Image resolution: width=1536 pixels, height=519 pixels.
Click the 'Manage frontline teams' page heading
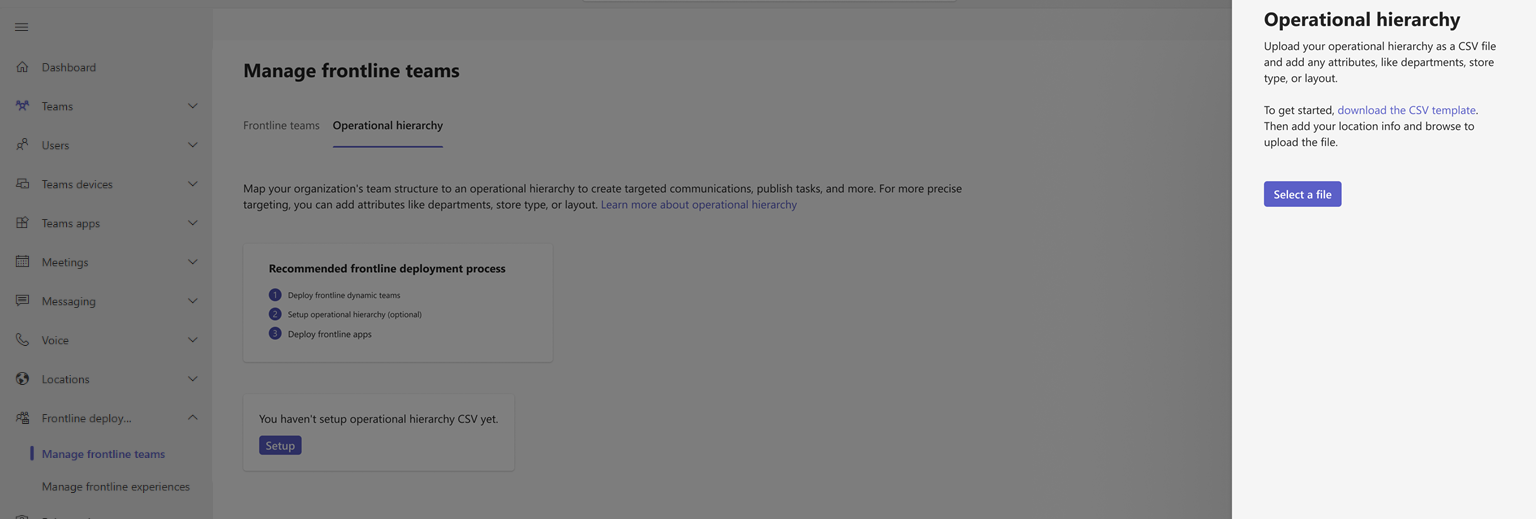tap(351, 71)
